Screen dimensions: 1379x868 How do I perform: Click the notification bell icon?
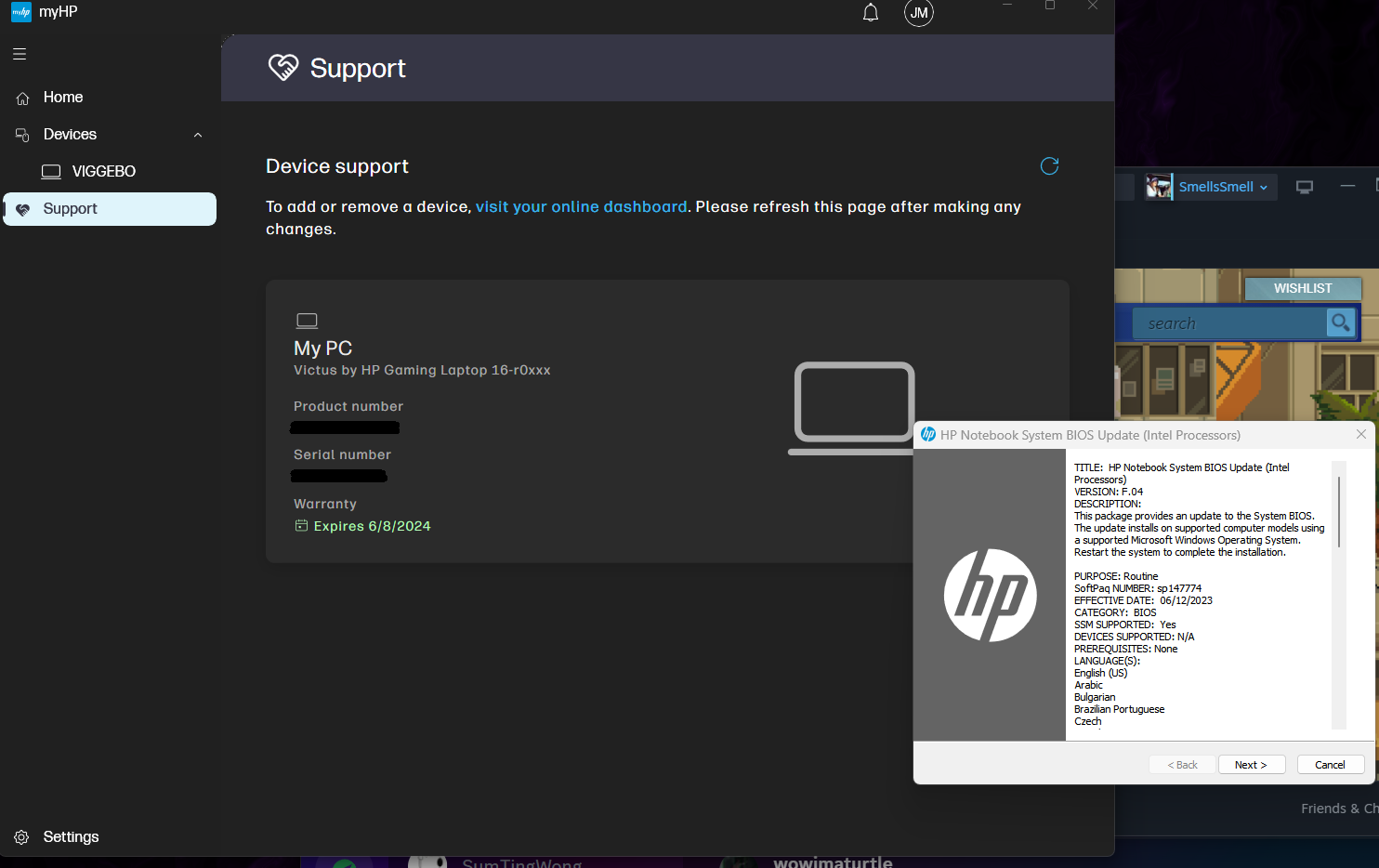coord(871,12)
